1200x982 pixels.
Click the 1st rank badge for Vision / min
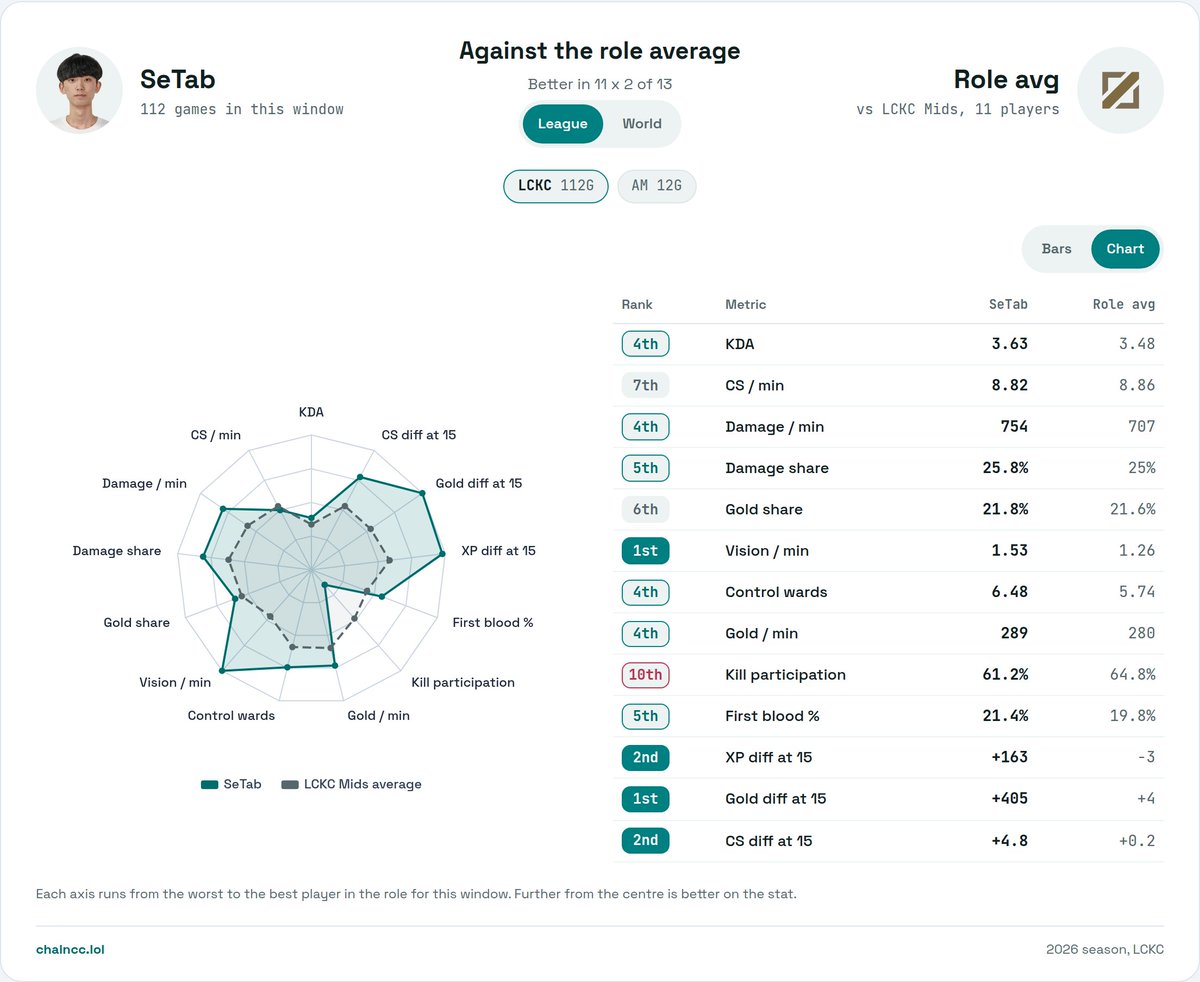click(x=645, y=551)
